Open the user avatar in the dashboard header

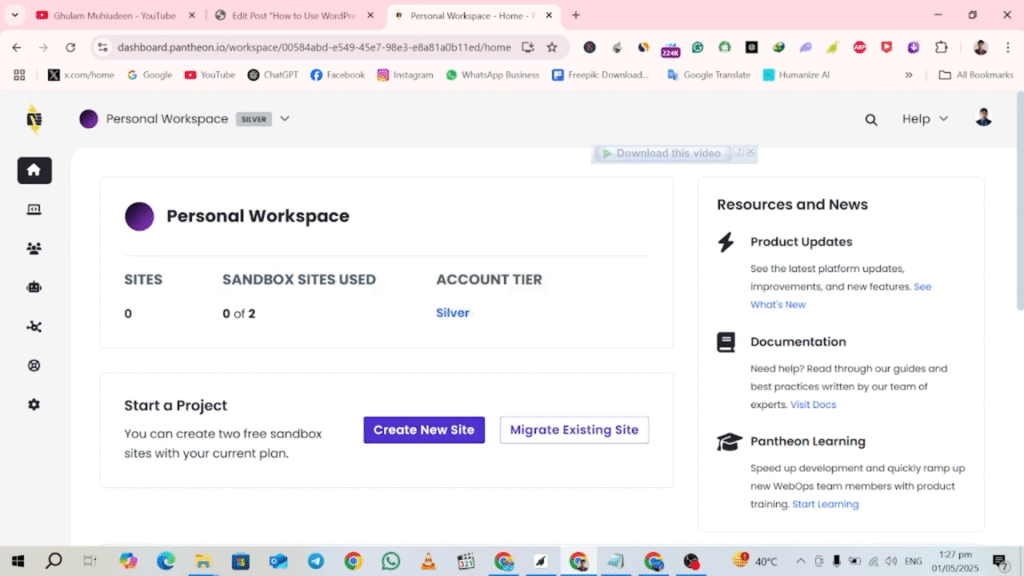984,118
